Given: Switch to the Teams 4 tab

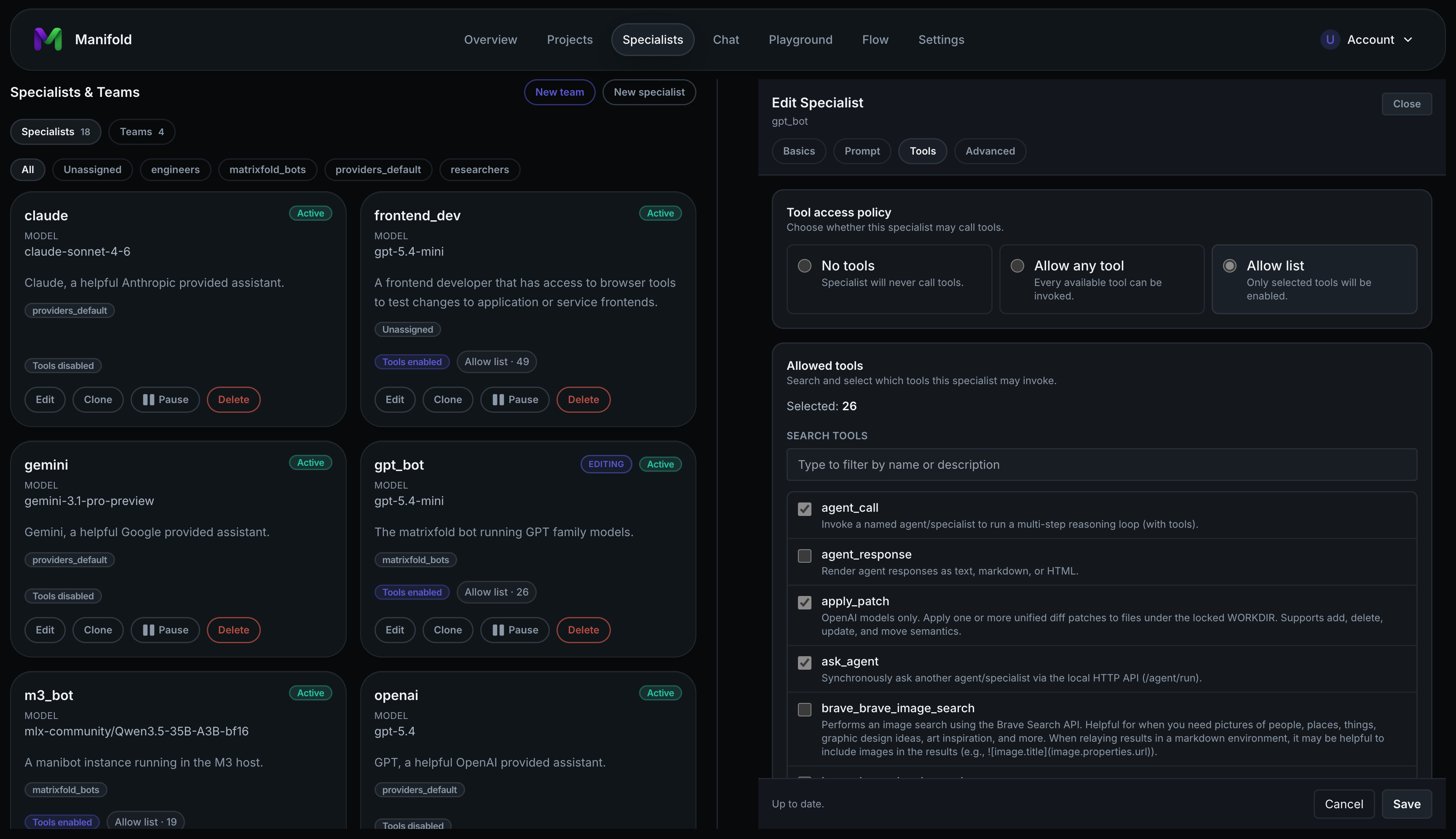Looking at the screenshot, I should pyautogui.click(x=142, y=132).
